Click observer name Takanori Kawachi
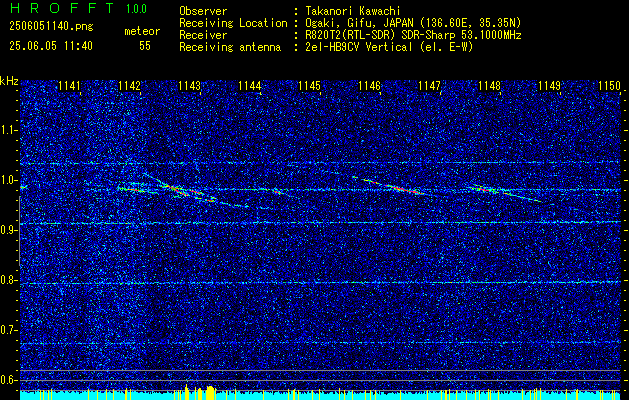Image resolution: width=629 pixels, height=400 pixels. pyautogui.click(x=351, y=11)
